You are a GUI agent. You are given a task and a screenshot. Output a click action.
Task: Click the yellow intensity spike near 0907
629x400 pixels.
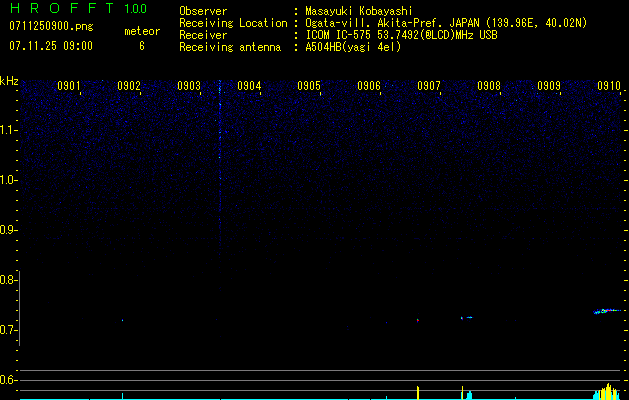pyautogui.click(x=418, y=392)
